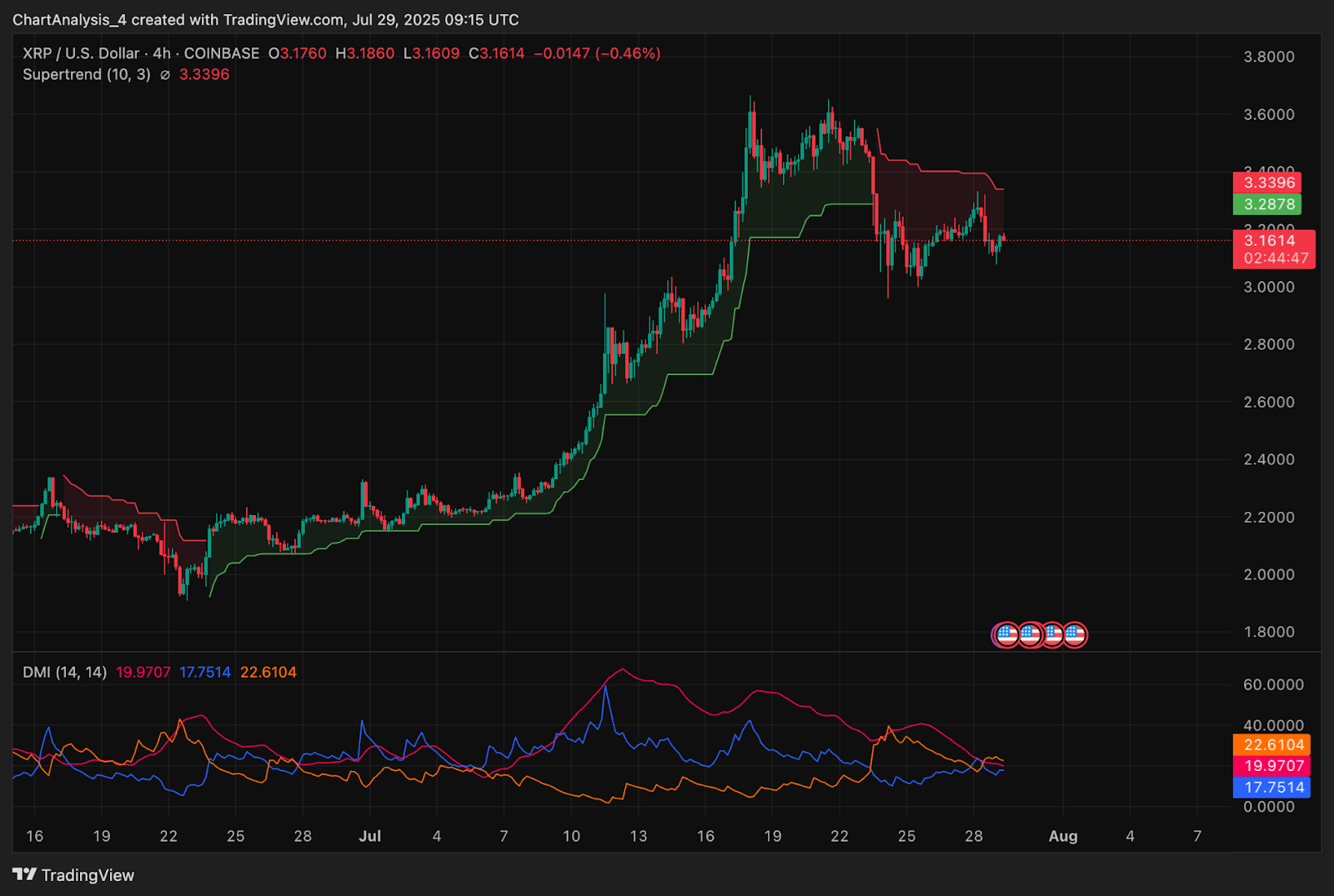Click the COINBASE exchange name in header

point(222,53)
